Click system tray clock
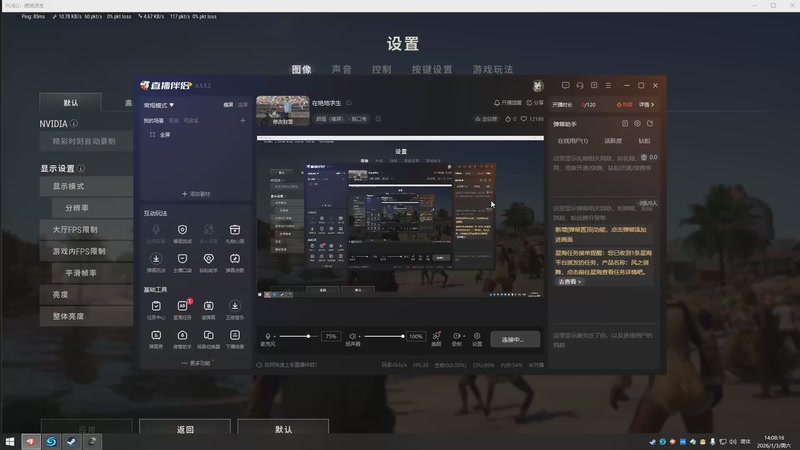The image size is (800, 450). click(773, 442)
